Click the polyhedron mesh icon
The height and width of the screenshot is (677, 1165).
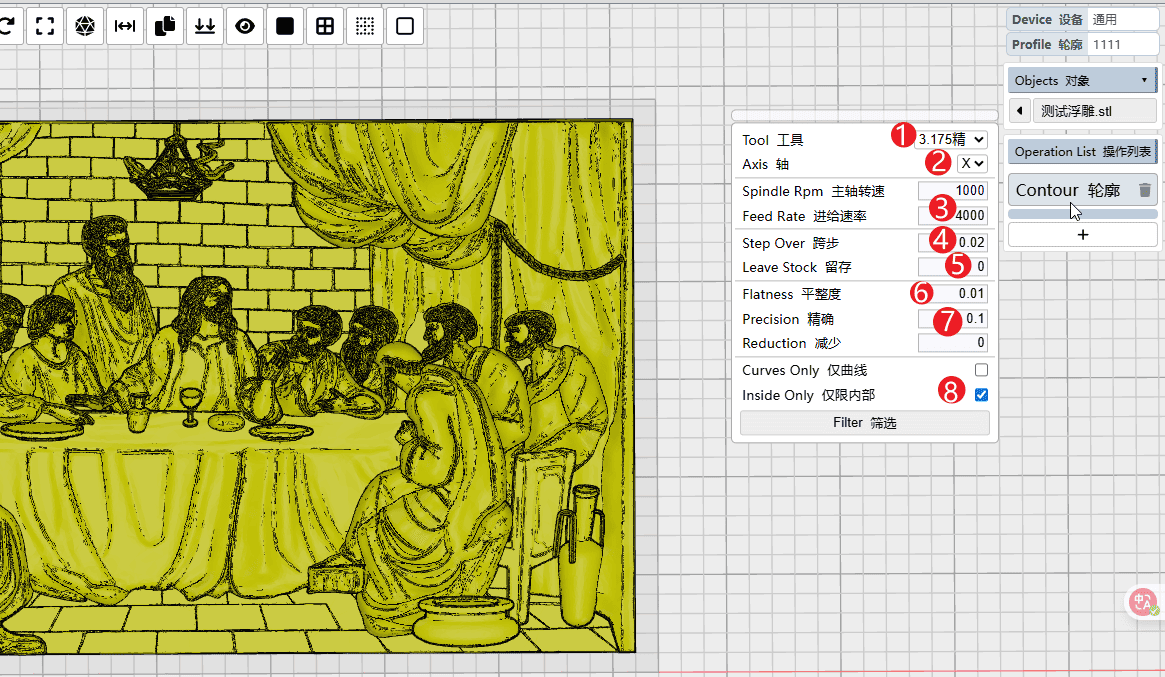click(x=85, y=27)
